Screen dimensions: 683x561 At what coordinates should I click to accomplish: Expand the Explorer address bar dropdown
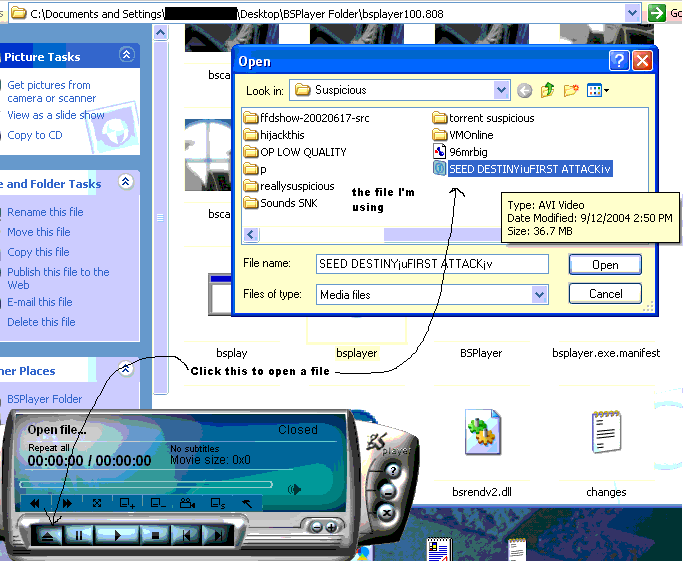click(x=632, y=13)
